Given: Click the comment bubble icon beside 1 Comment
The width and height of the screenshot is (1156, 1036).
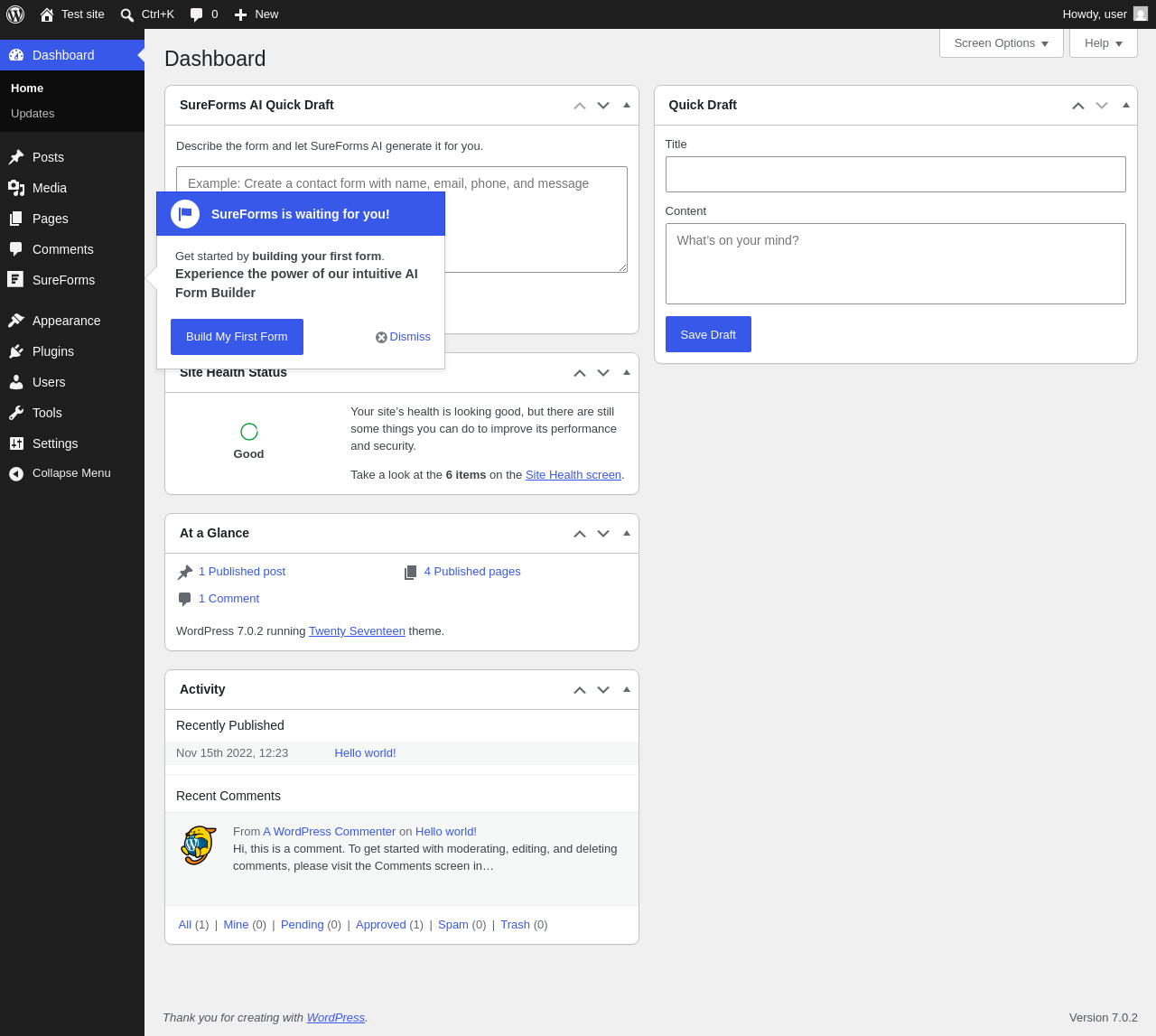Looking at the screenshot, I should pos(185,599).
